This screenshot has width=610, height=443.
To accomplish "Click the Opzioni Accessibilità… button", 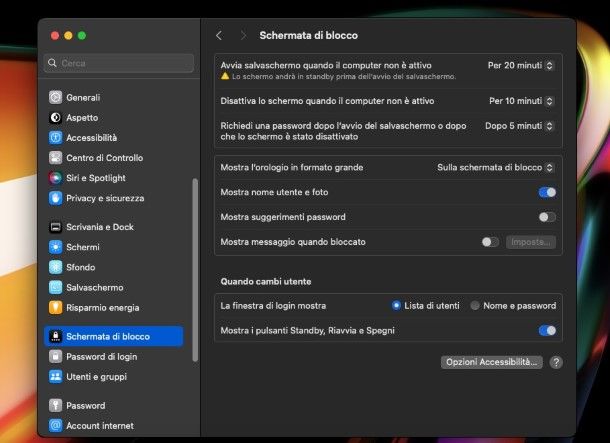I will [492, 362].
